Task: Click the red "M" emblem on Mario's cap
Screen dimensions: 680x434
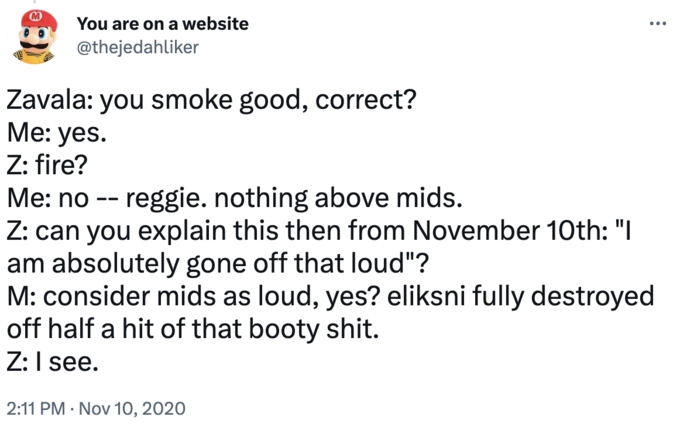Action: 36,16
